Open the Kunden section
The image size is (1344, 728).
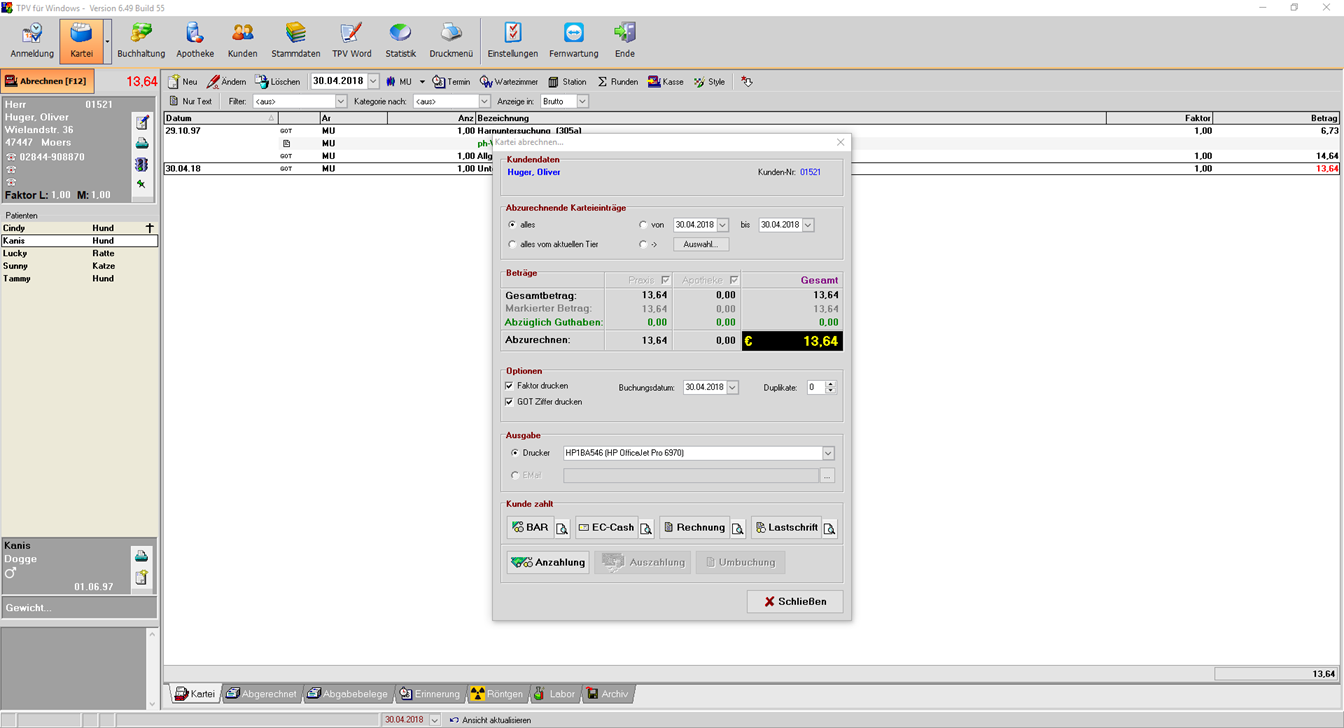pyautogui.click(x=242, y=40)
